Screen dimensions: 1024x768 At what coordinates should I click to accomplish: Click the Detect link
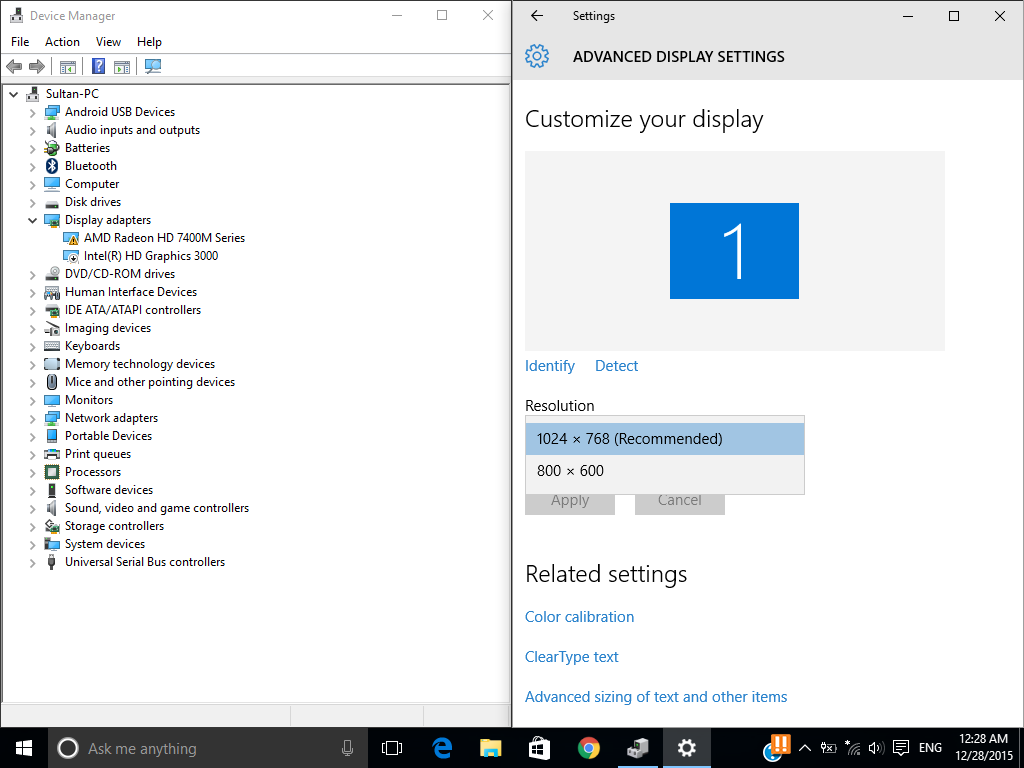[616, 366]
